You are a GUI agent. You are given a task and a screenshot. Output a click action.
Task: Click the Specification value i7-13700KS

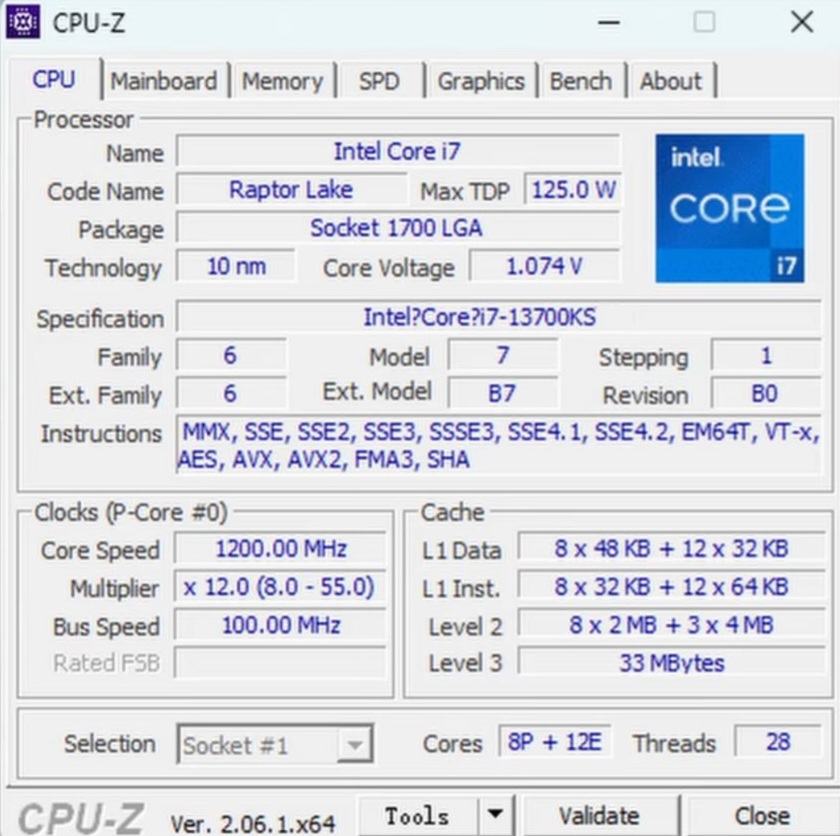498,317
